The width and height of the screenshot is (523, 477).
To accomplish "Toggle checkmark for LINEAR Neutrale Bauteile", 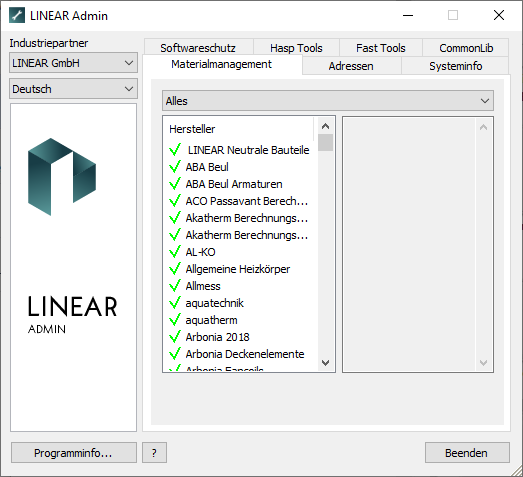I will click(175, 150).
